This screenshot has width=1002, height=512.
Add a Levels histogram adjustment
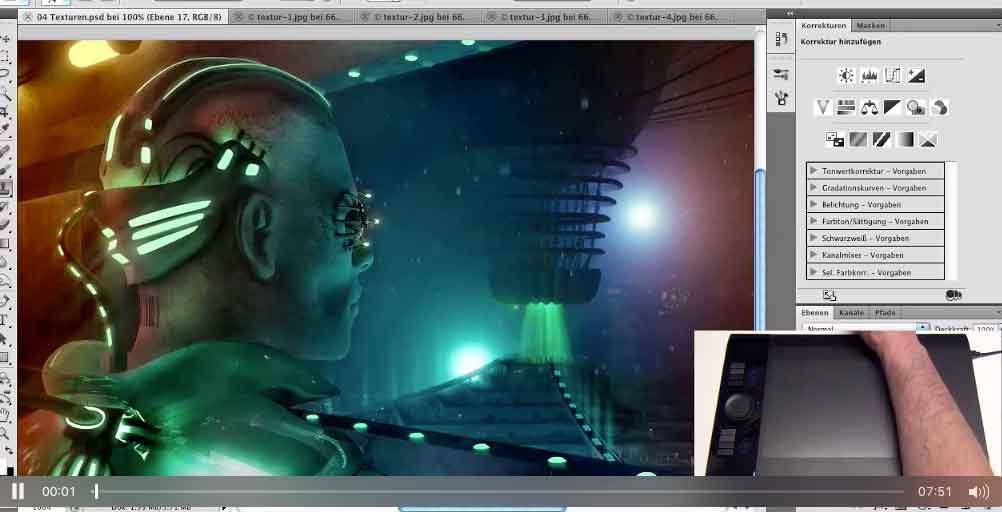[x=869, y=76]
